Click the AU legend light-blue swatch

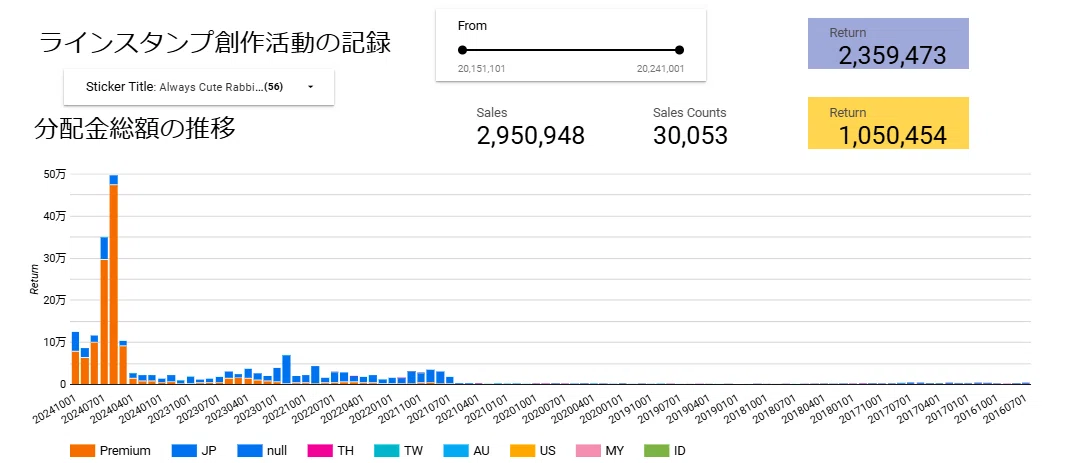pyautogui.click(x=456, y=451)
